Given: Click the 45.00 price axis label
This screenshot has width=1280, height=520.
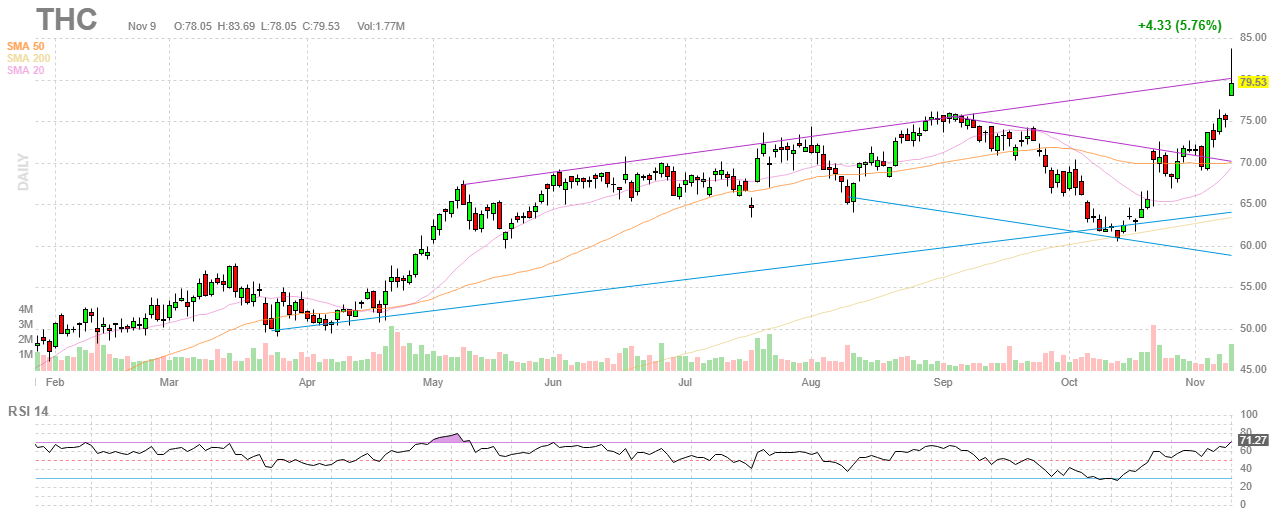Looking at the screenshot, I should (x=1253, y=370).
